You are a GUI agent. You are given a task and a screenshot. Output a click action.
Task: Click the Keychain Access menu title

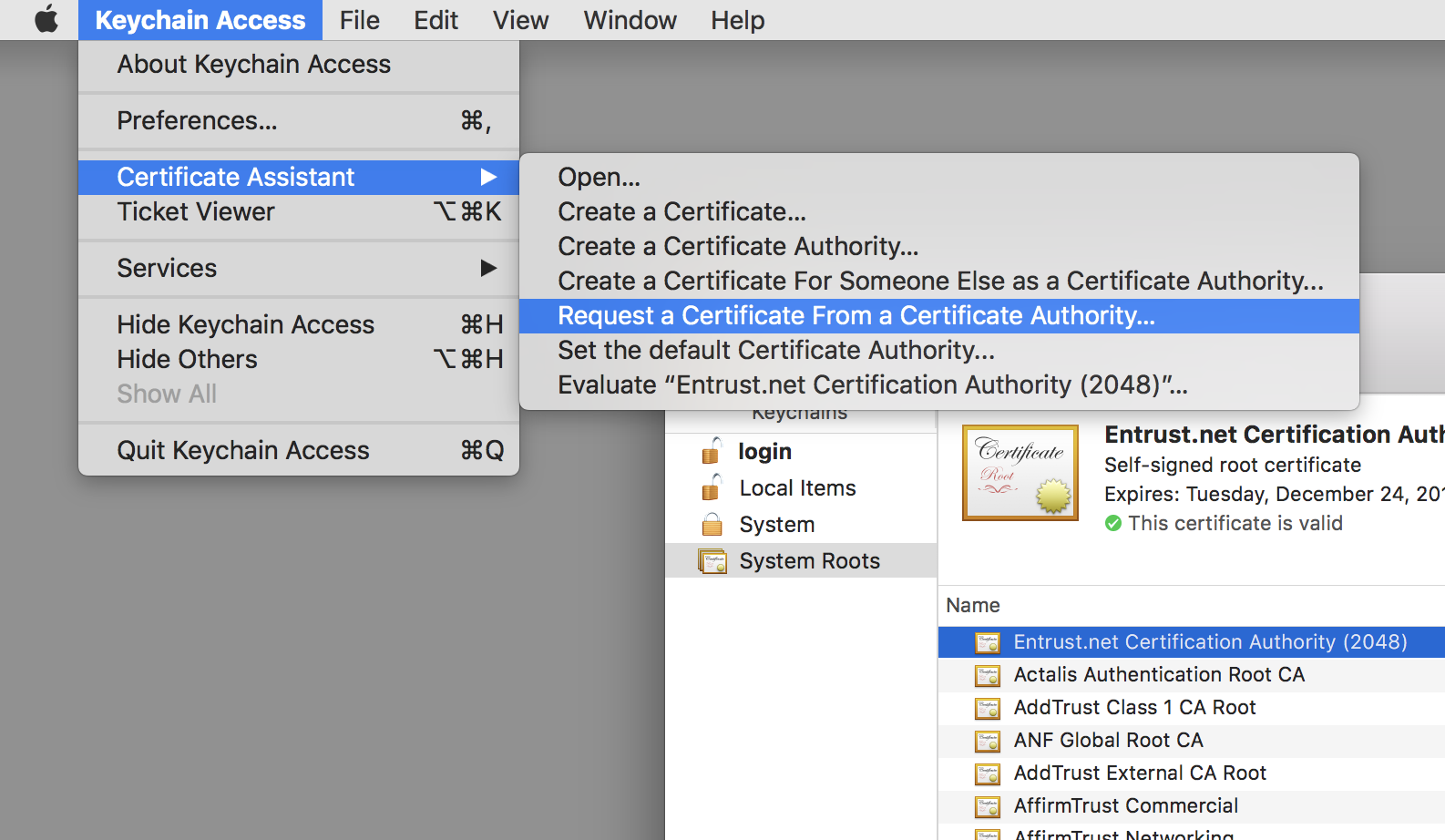coord(200,20)
